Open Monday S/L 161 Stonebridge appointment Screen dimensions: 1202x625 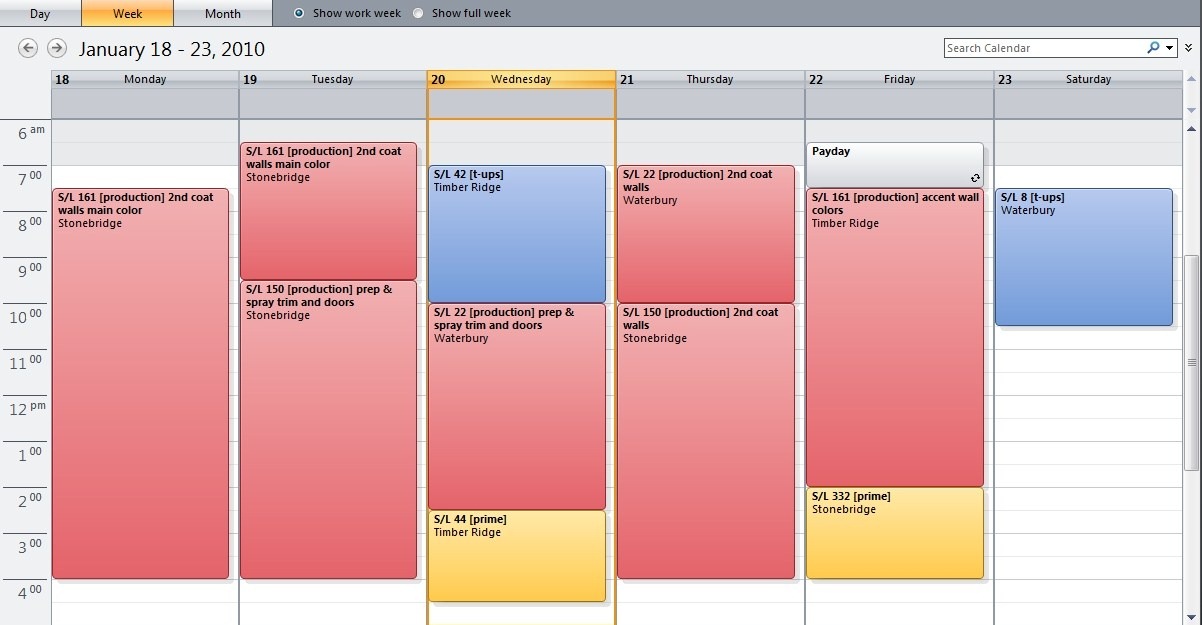click(140, 383)
